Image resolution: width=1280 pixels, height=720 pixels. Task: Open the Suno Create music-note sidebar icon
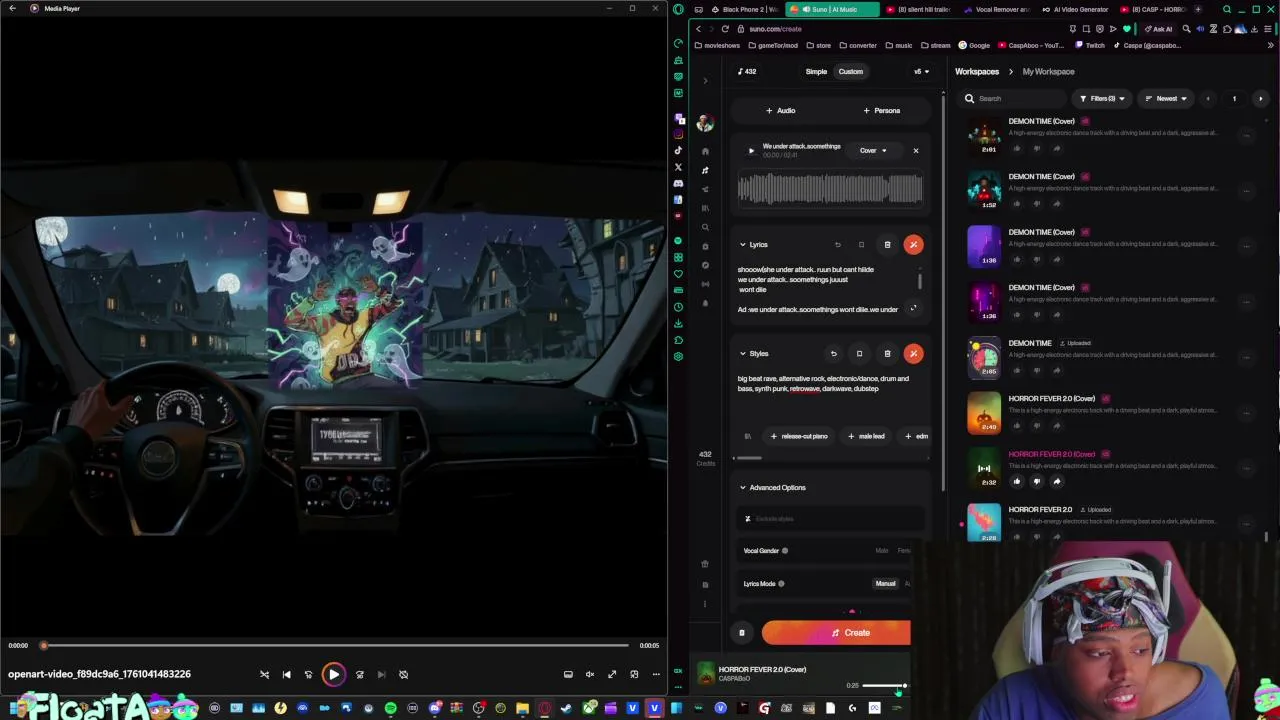pos(705,170)
